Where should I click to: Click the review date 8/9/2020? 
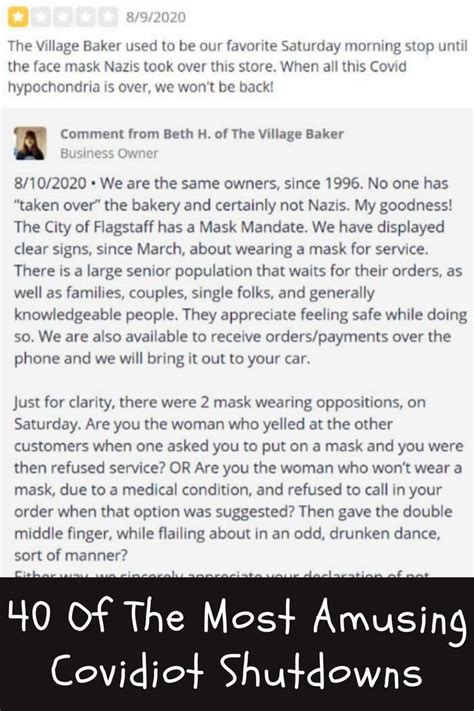[x=156, y=18]
